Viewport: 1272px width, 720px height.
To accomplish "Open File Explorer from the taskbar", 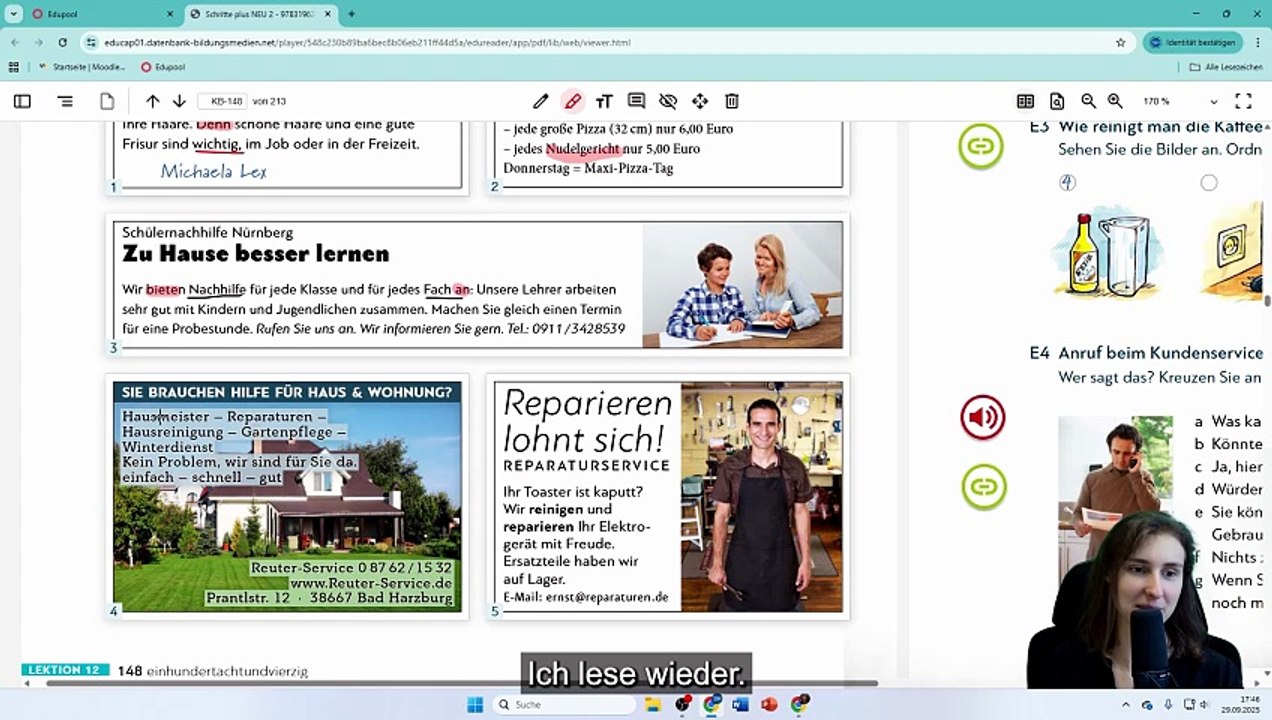I will click(654, 705).
